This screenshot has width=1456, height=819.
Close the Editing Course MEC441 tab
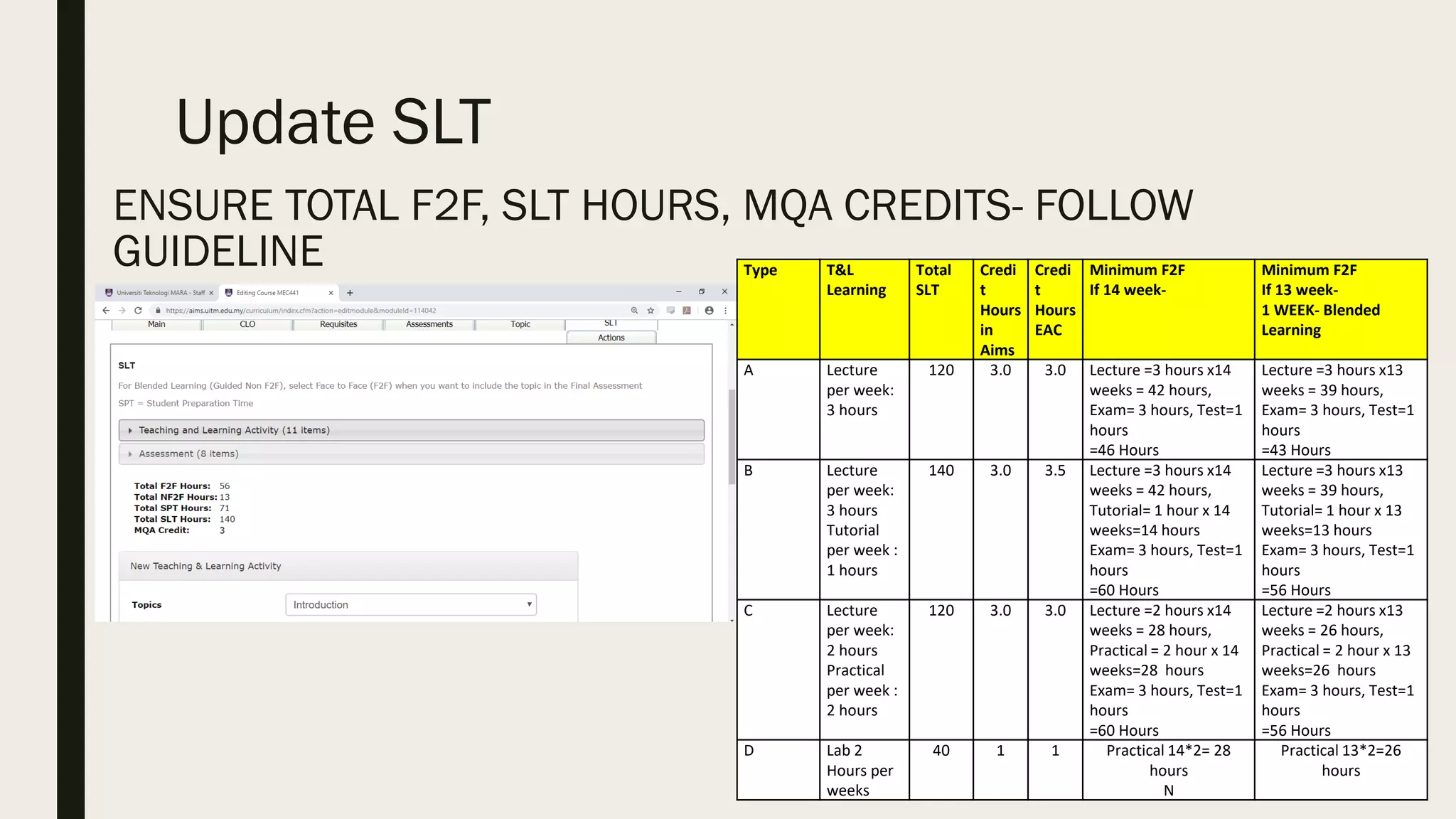coord(331,293)
